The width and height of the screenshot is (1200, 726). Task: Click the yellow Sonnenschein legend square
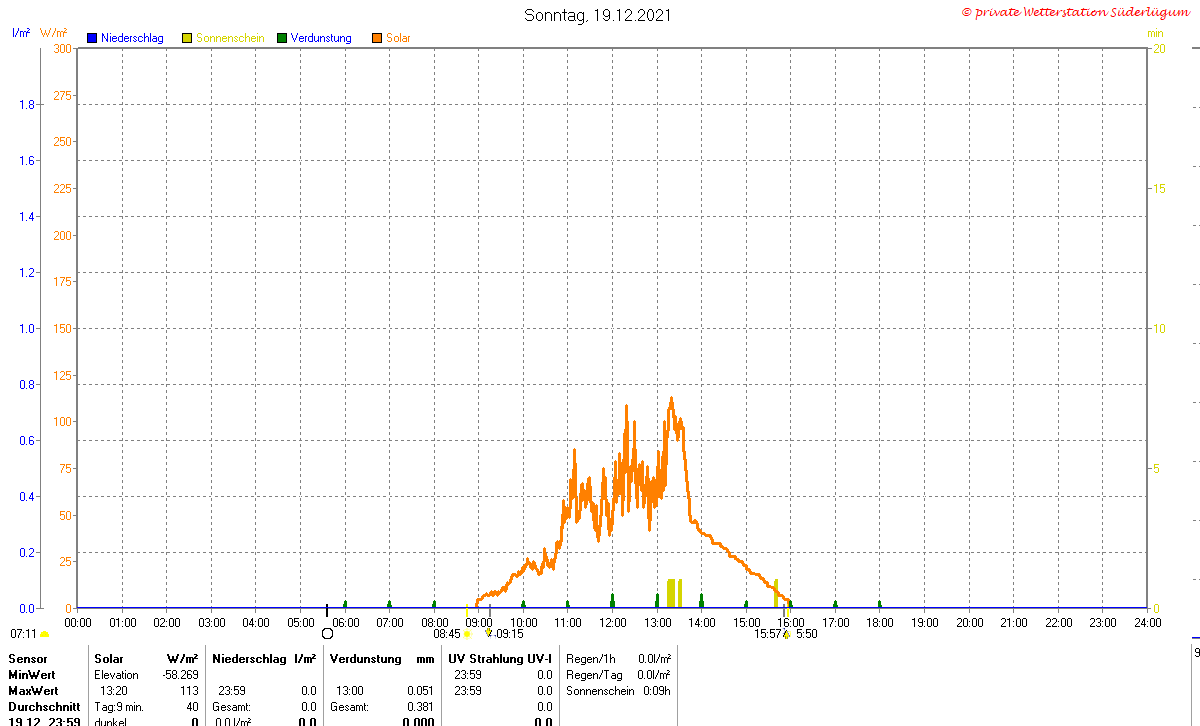click(187, 38)
